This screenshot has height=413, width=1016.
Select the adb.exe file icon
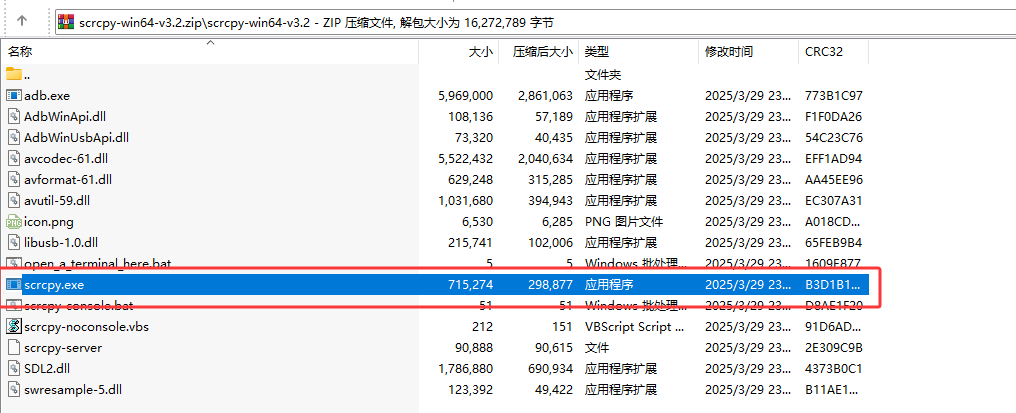click(14, 95)
